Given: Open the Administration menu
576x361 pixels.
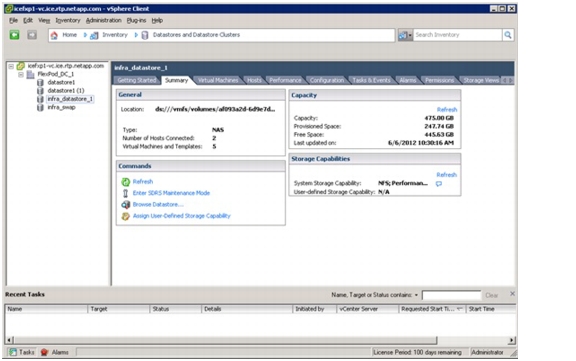Looking at the screenshot, I should 103,21.
